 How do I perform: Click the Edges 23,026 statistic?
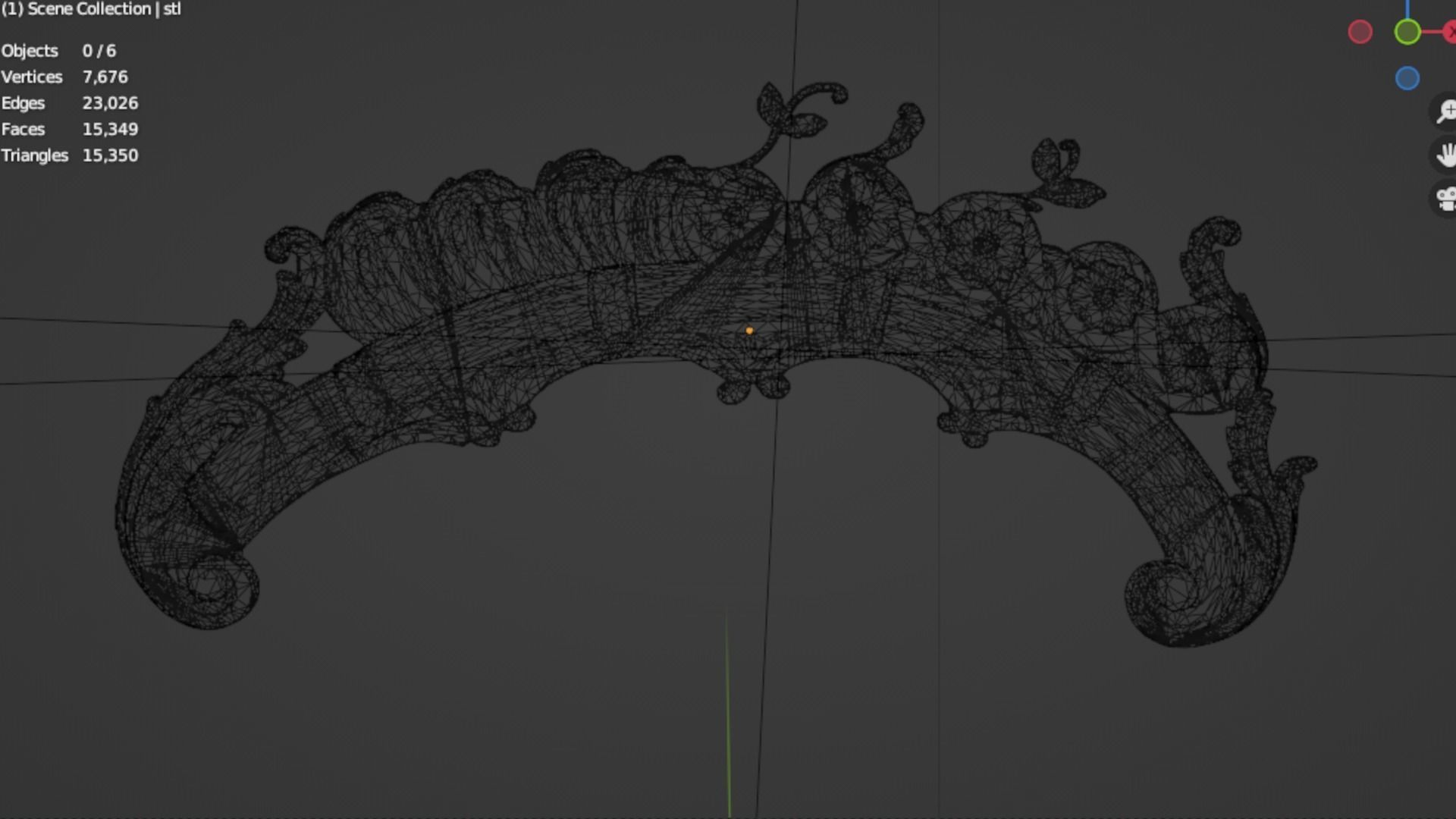point(70,103)
